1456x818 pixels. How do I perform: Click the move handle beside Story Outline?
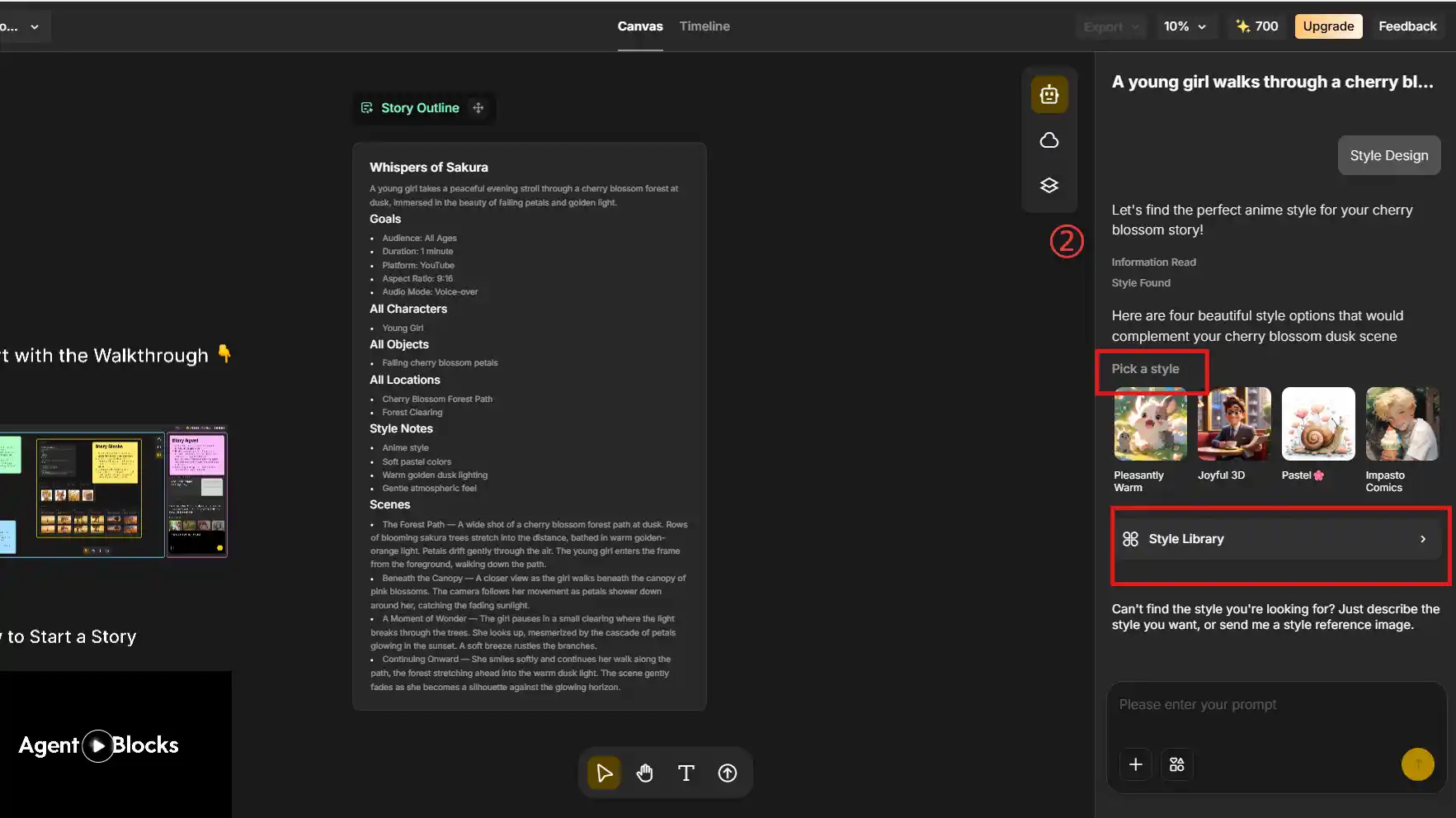[478, 108]
